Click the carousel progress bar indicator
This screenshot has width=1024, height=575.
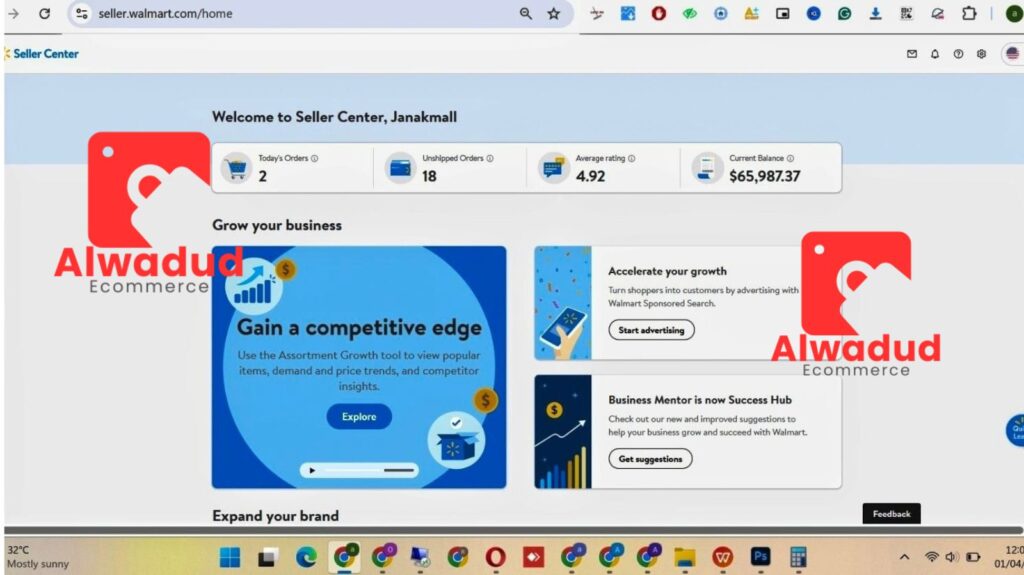pyautogui.click(x=370, y=470)
